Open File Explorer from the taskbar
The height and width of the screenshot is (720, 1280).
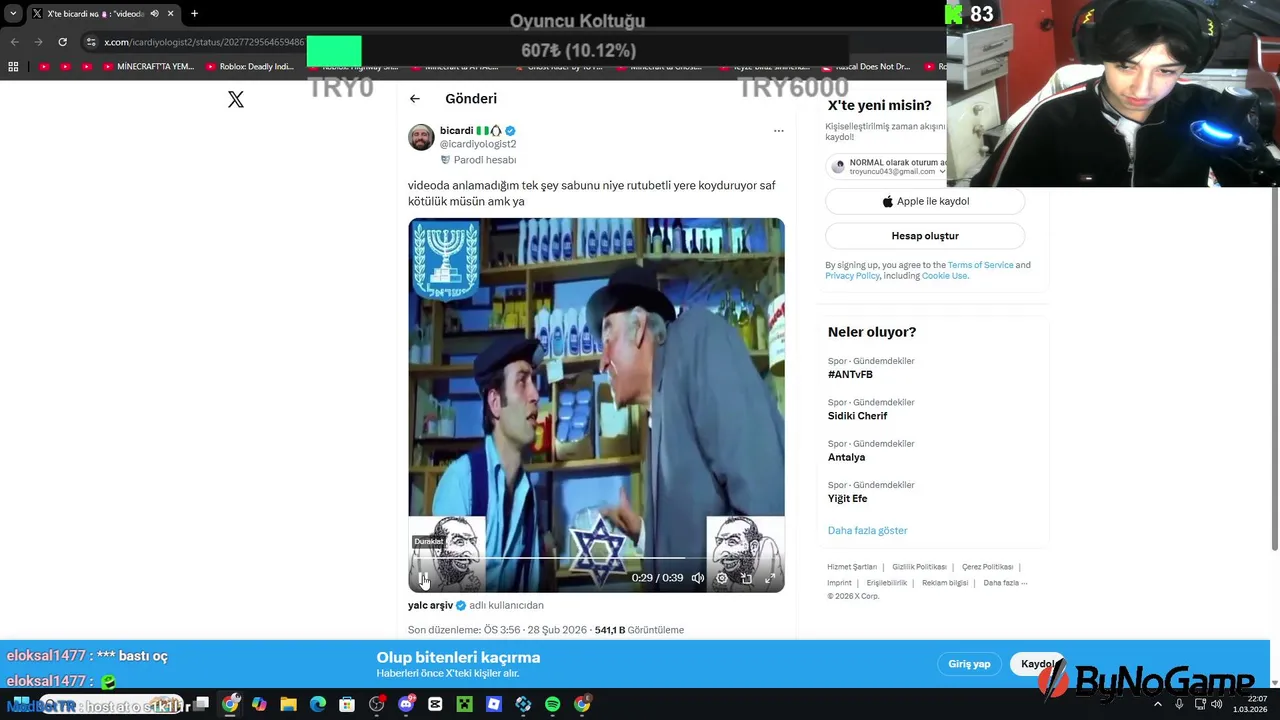pos(289,704)
